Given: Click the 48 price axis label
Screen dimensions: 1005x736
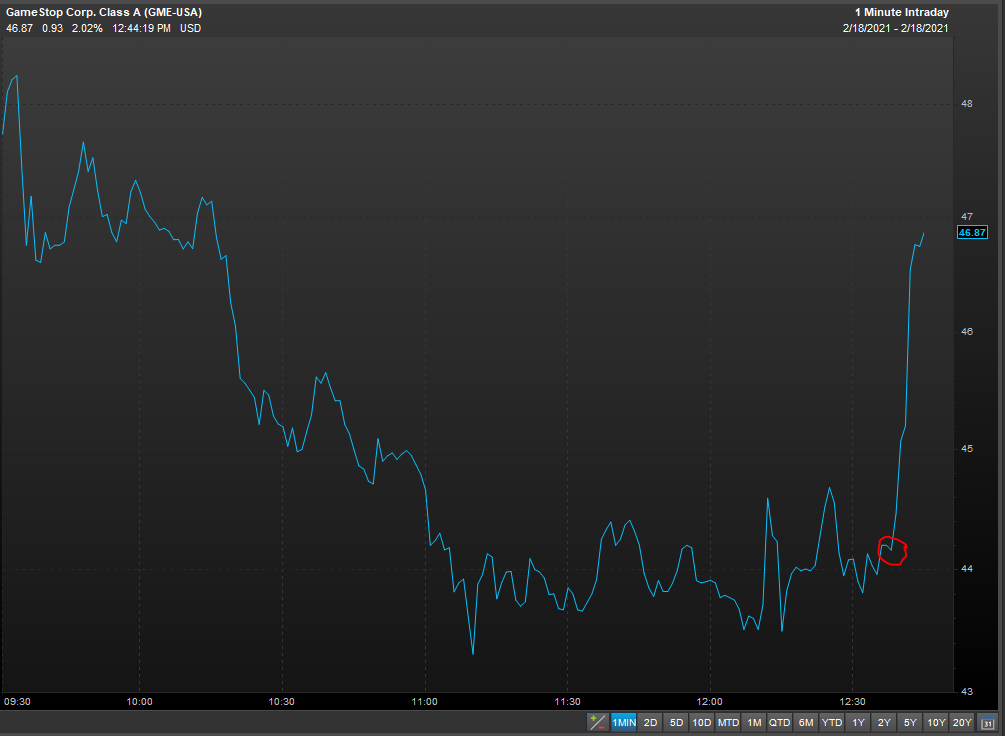Looking at the screenshot, I should point(967,104).
